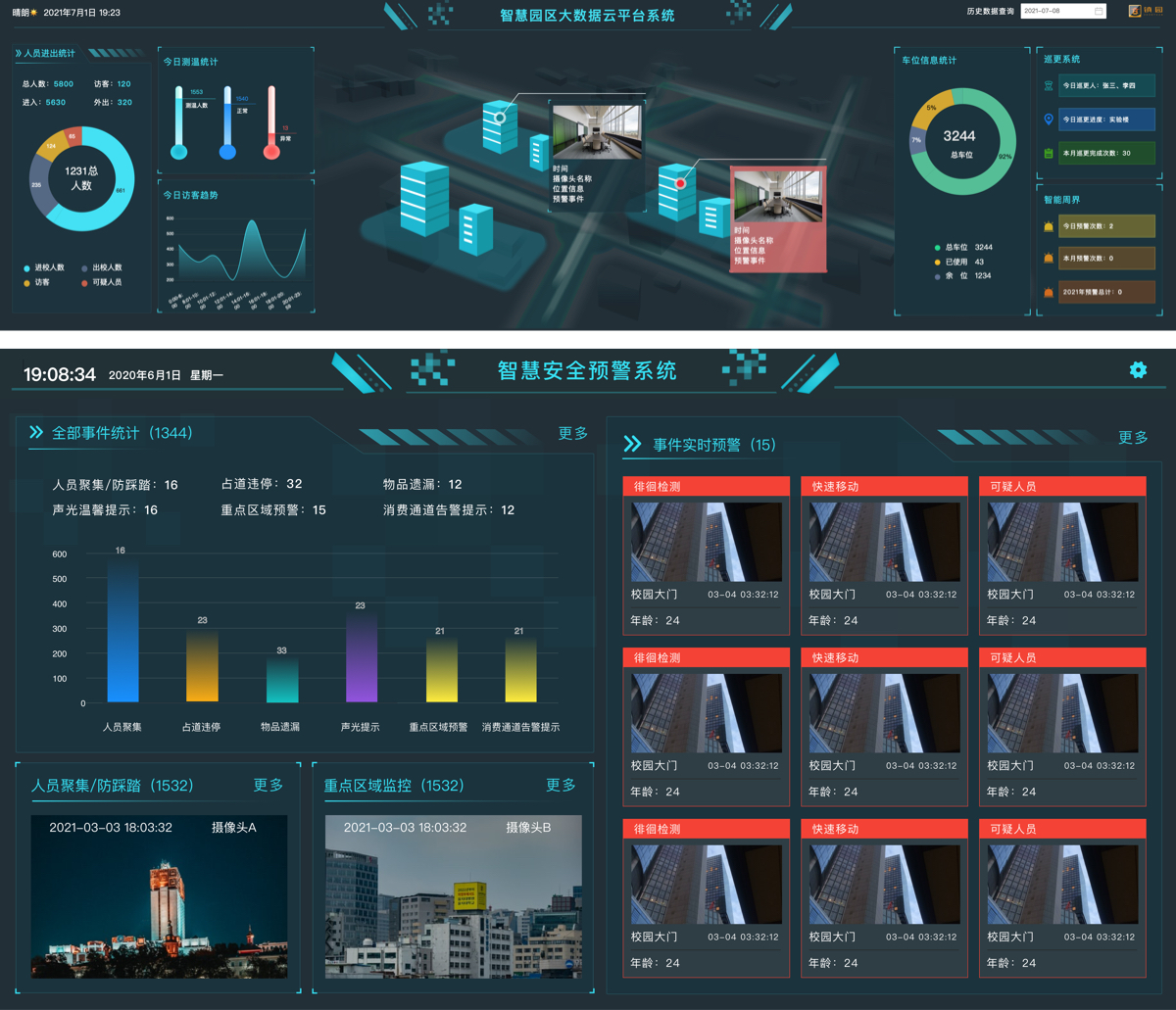
Task: Click 更多 in the 事件实时预警 panel
Action: click(x=1133, y=438)
